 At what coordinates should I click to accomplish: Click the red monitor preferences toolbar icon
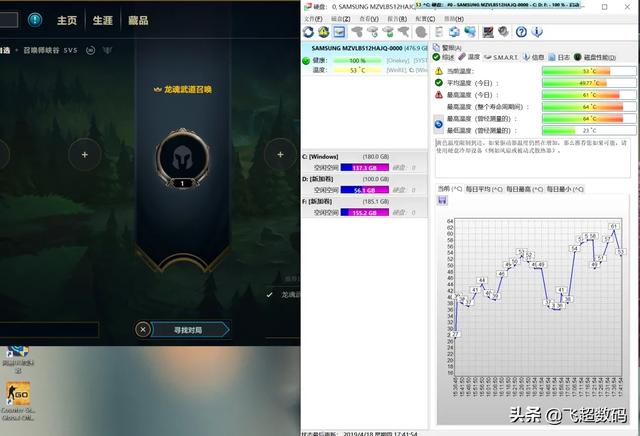click(488, 32)
